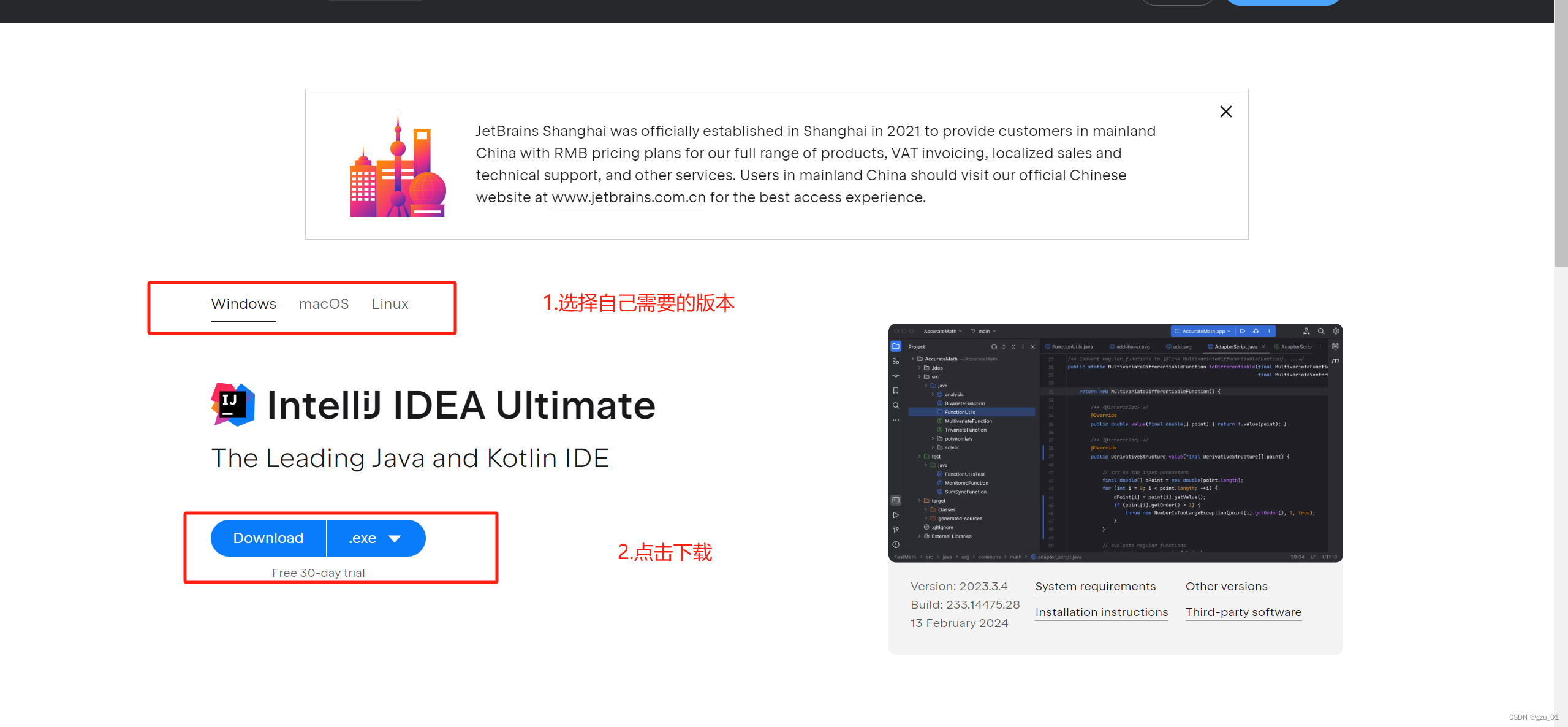
Task: Click 'Build: 233.14475.28' text
Action: [965, 605]
